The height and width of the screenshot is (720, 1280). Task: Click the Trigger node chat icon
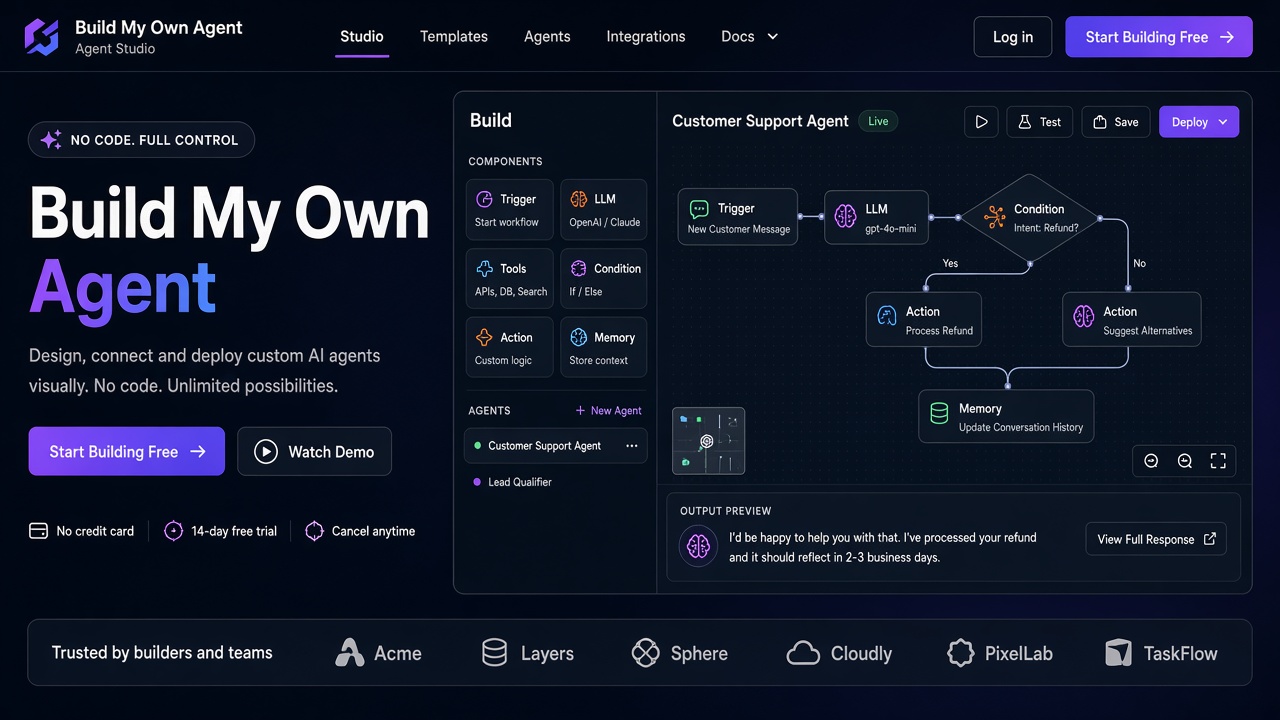pyautogui.click(x=699, y=210)
